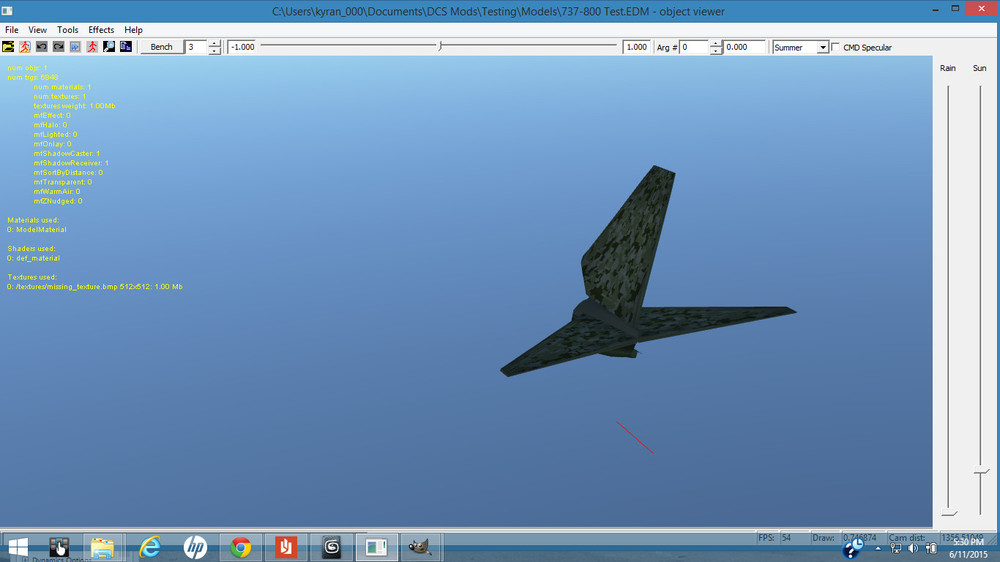Click the red stick figure animation icon
Screen dimensions: 1000x562
point(92,47)
